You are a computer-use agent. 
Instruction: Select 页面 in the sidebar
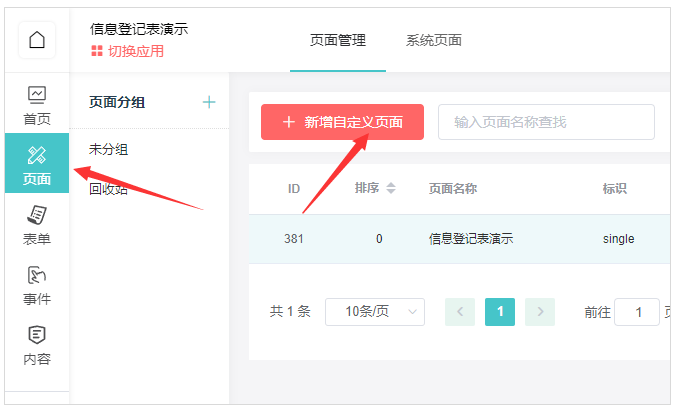click(x=37, y=163)
